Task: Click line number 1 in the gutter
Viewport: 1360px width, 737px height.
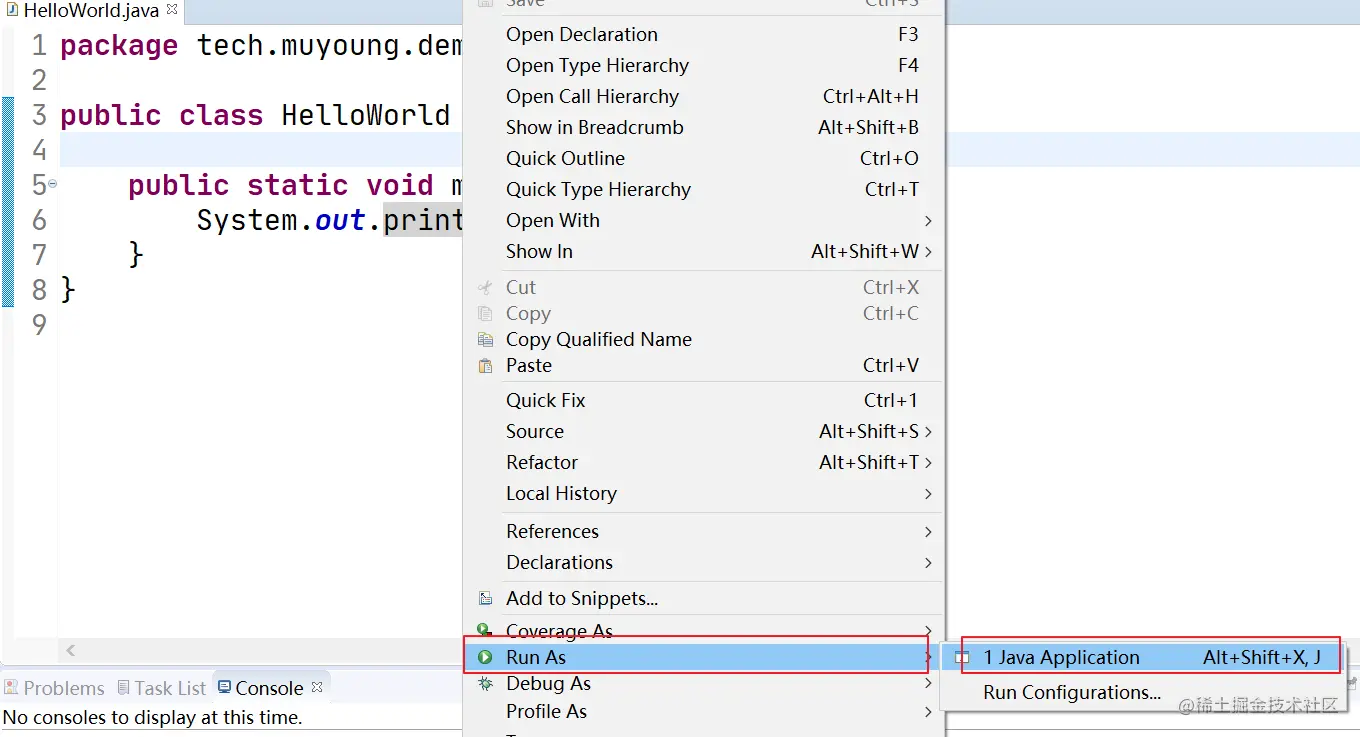Action: pos(39,46)
